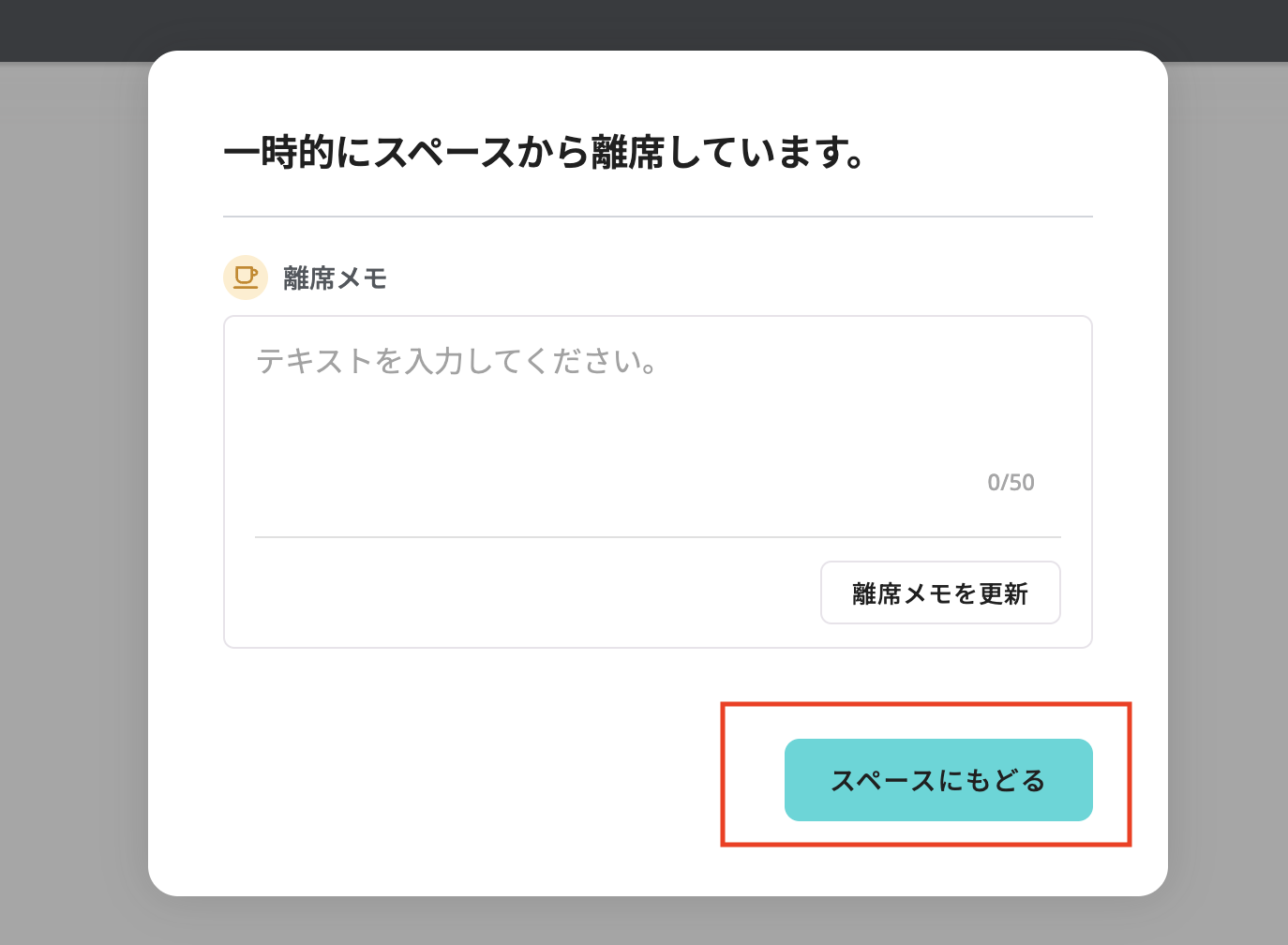Click the highlighted red-outlined button
1288x945 pixels.
(938, 779)
